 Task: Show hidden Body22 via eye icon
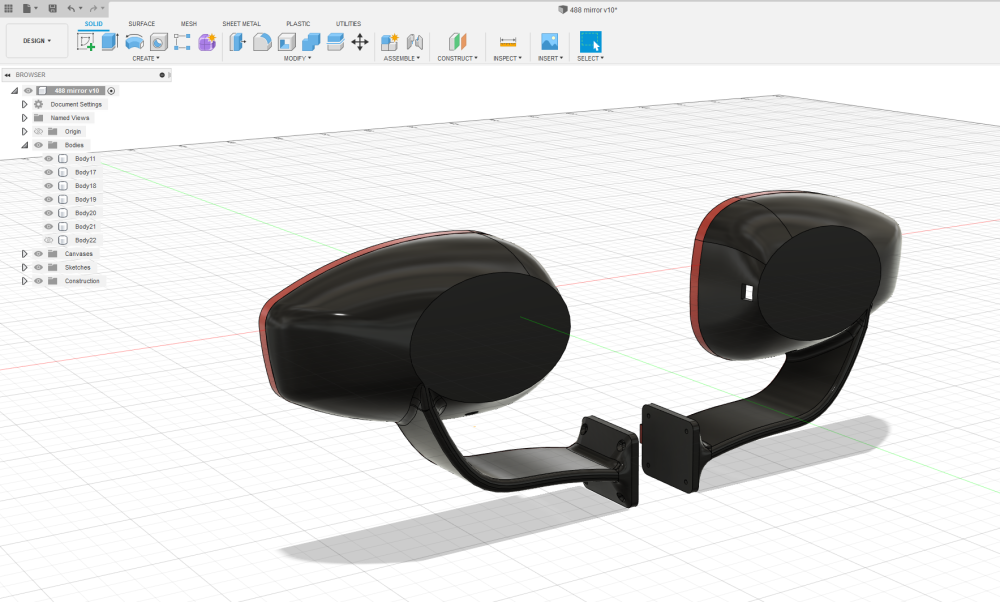pyautogui.click(x=48, y=240)
